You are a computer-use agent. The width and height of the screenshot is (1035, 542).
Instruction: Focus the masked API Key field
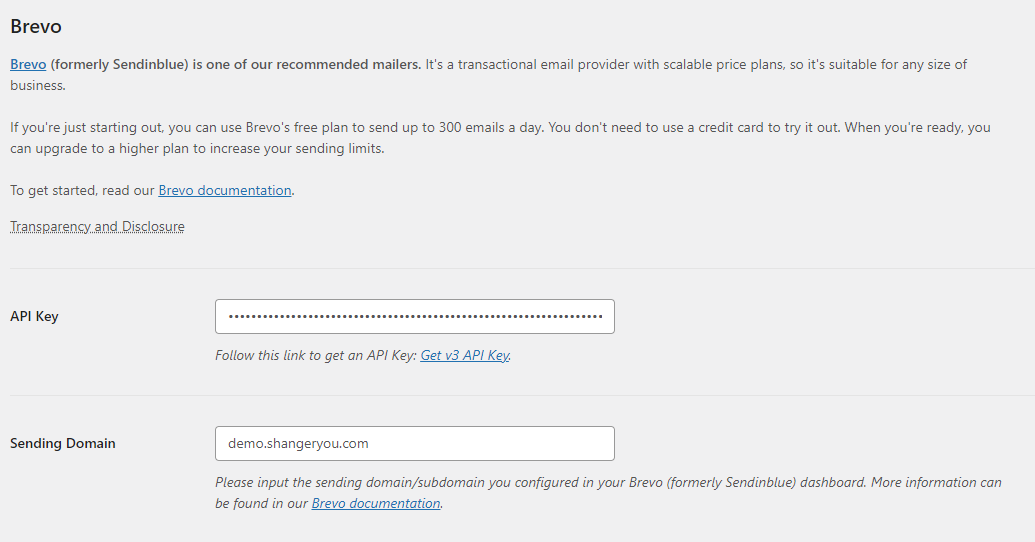pos(415,316)
